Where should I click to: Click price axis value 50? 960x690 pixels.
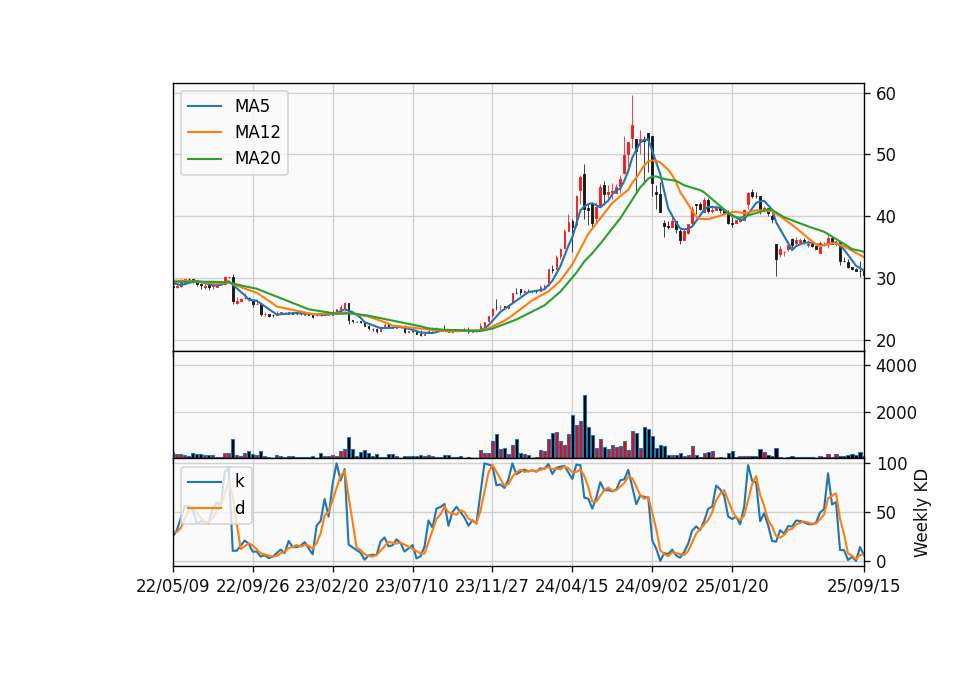886,155
